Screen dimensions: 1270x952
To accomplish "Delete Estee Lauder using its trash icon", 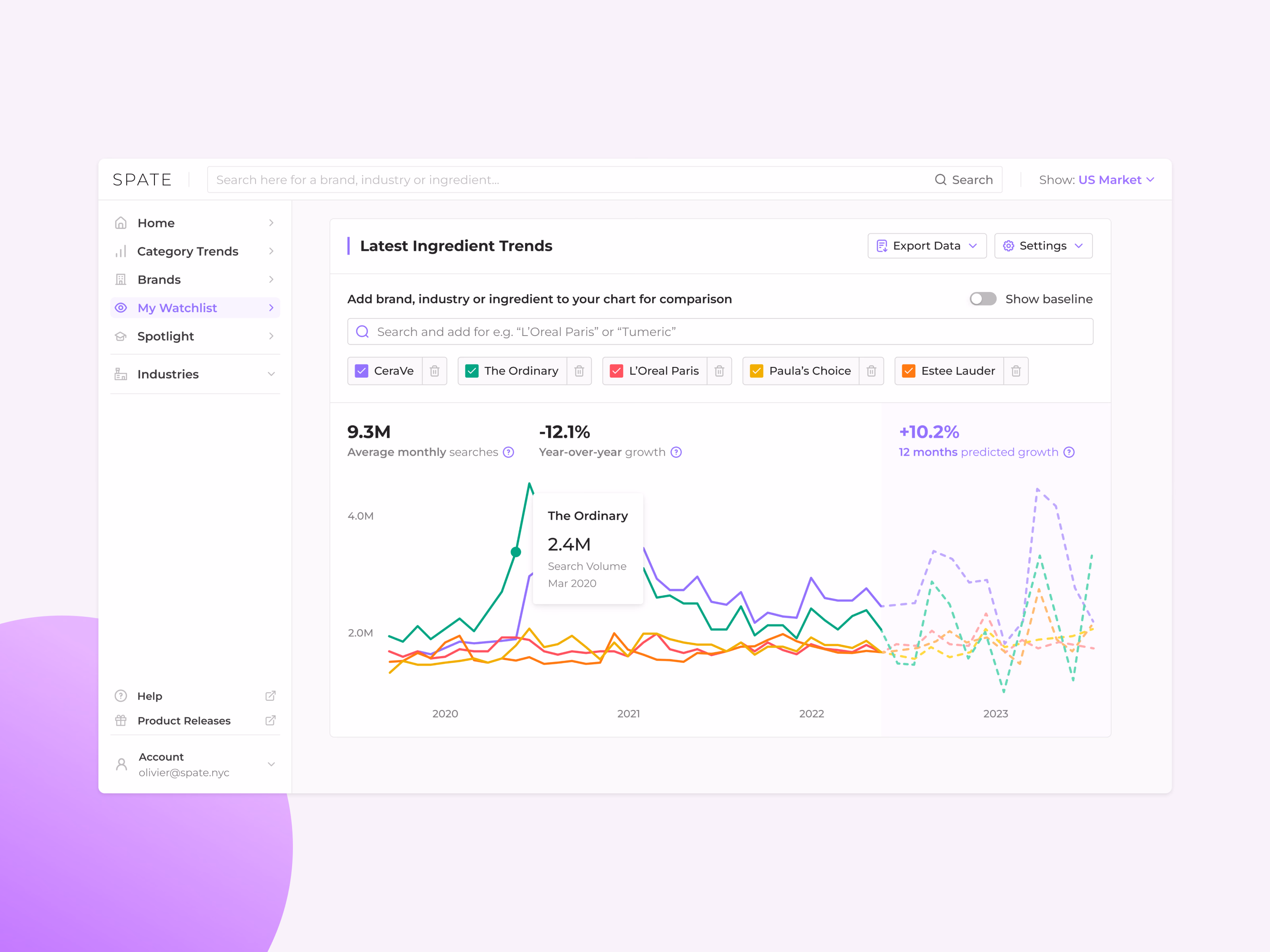I will click(x=1016, y=371).
